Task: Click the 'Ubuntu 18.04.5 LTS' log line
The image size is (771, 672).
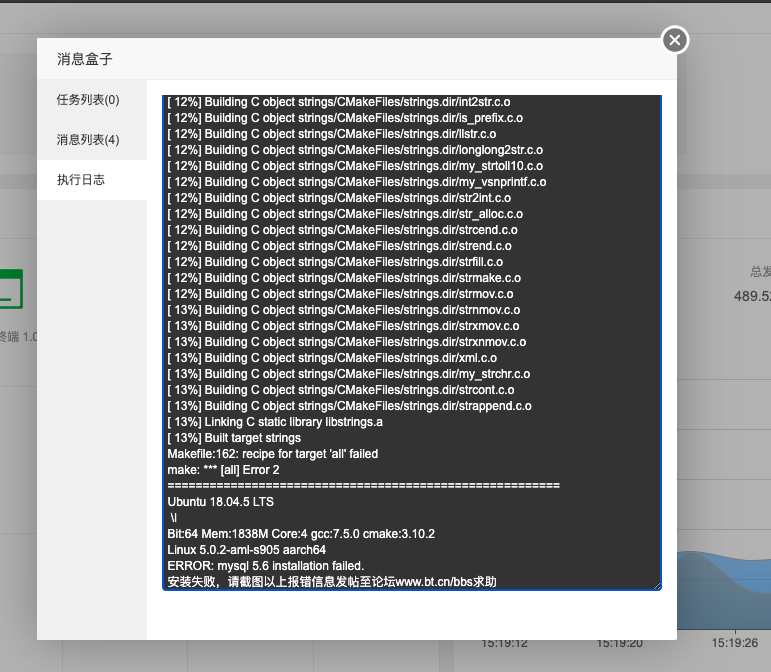Action: 220,502
